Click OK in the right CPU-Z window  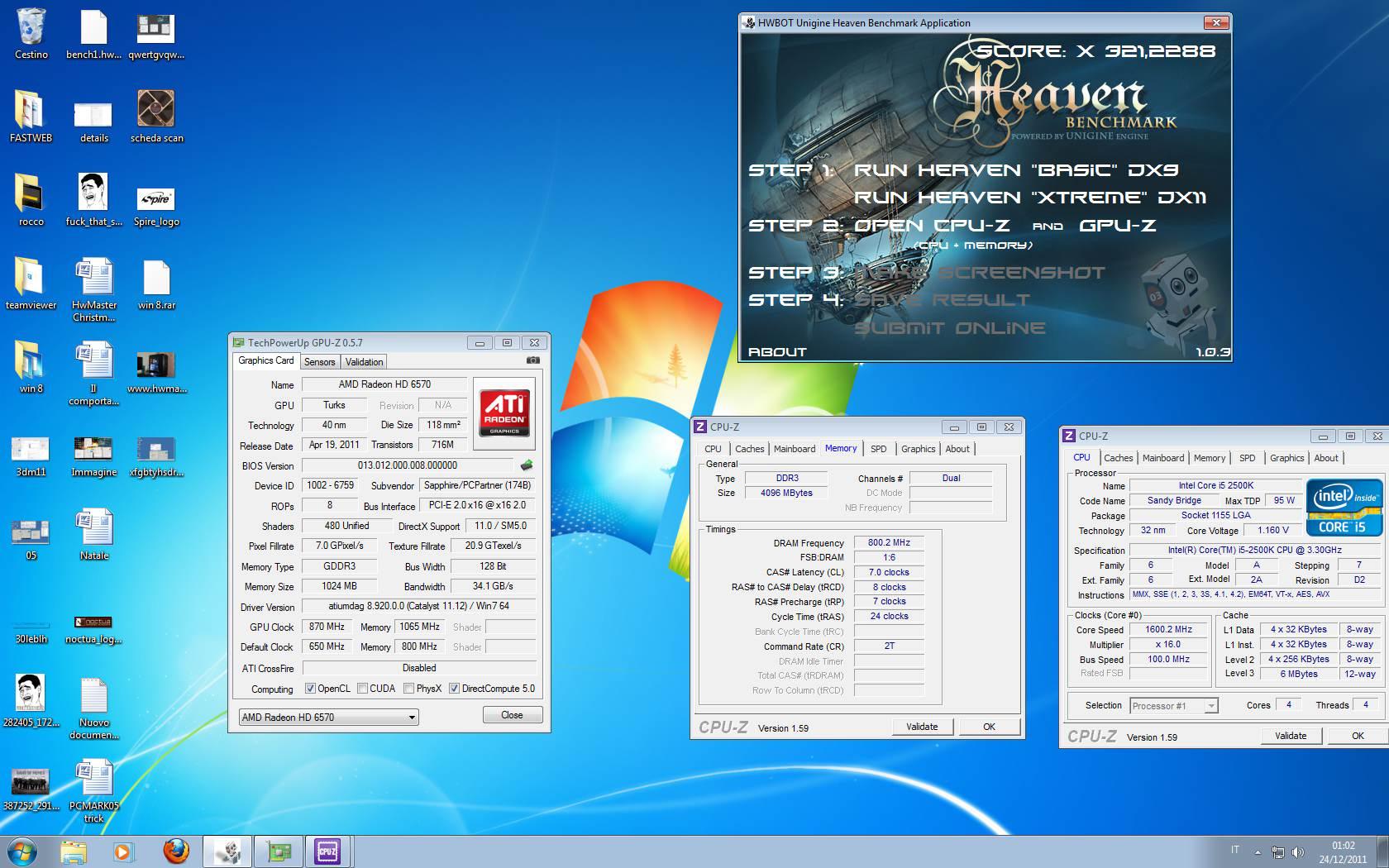coord(1358,736)
